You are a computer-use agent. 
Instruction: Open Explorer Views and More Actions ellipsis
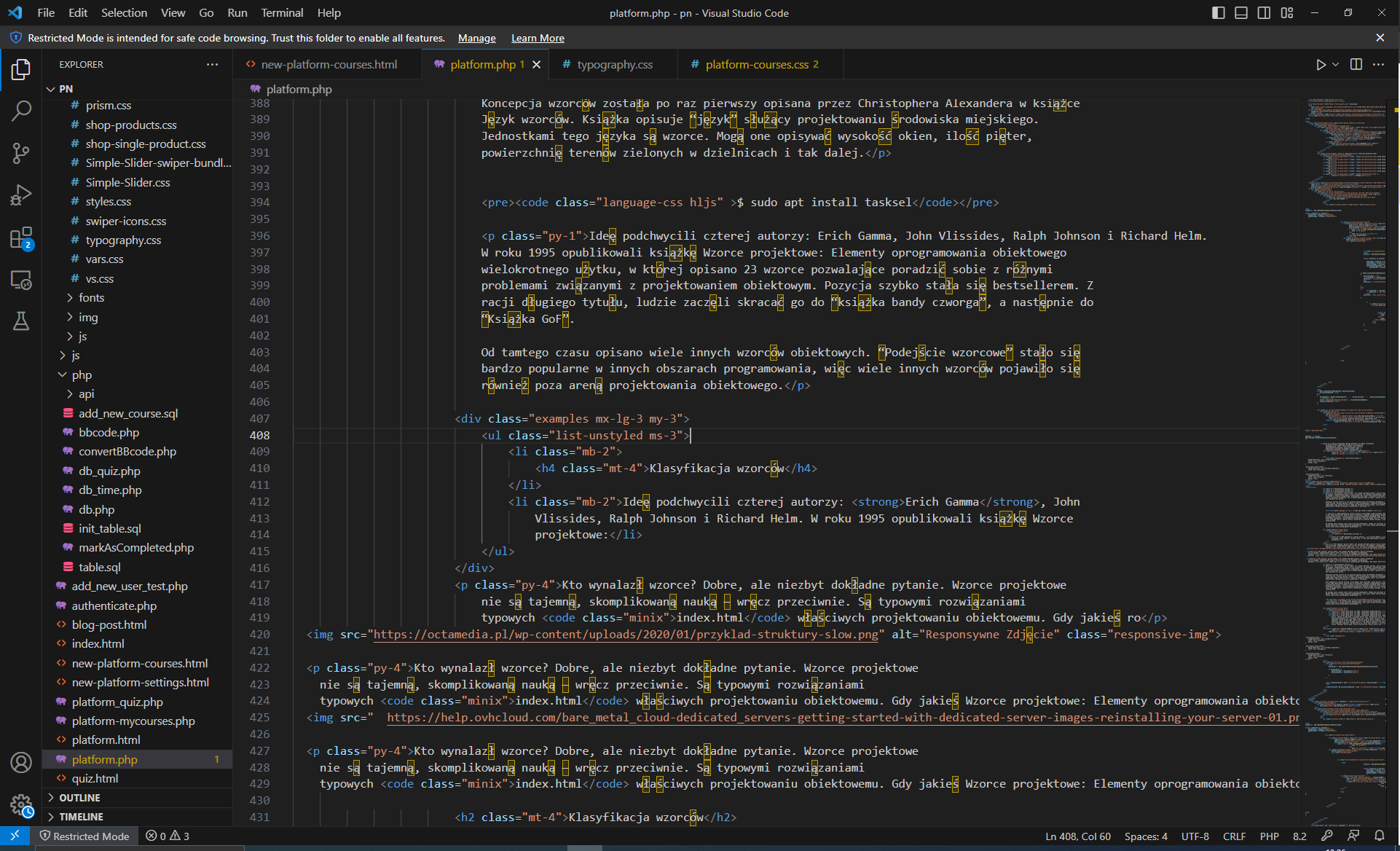pos(212,65)
